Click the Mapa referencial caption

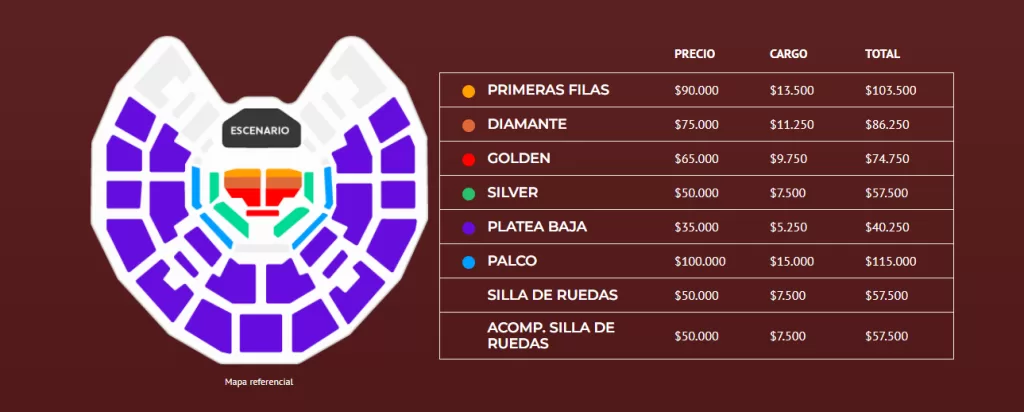pos(259,382)
